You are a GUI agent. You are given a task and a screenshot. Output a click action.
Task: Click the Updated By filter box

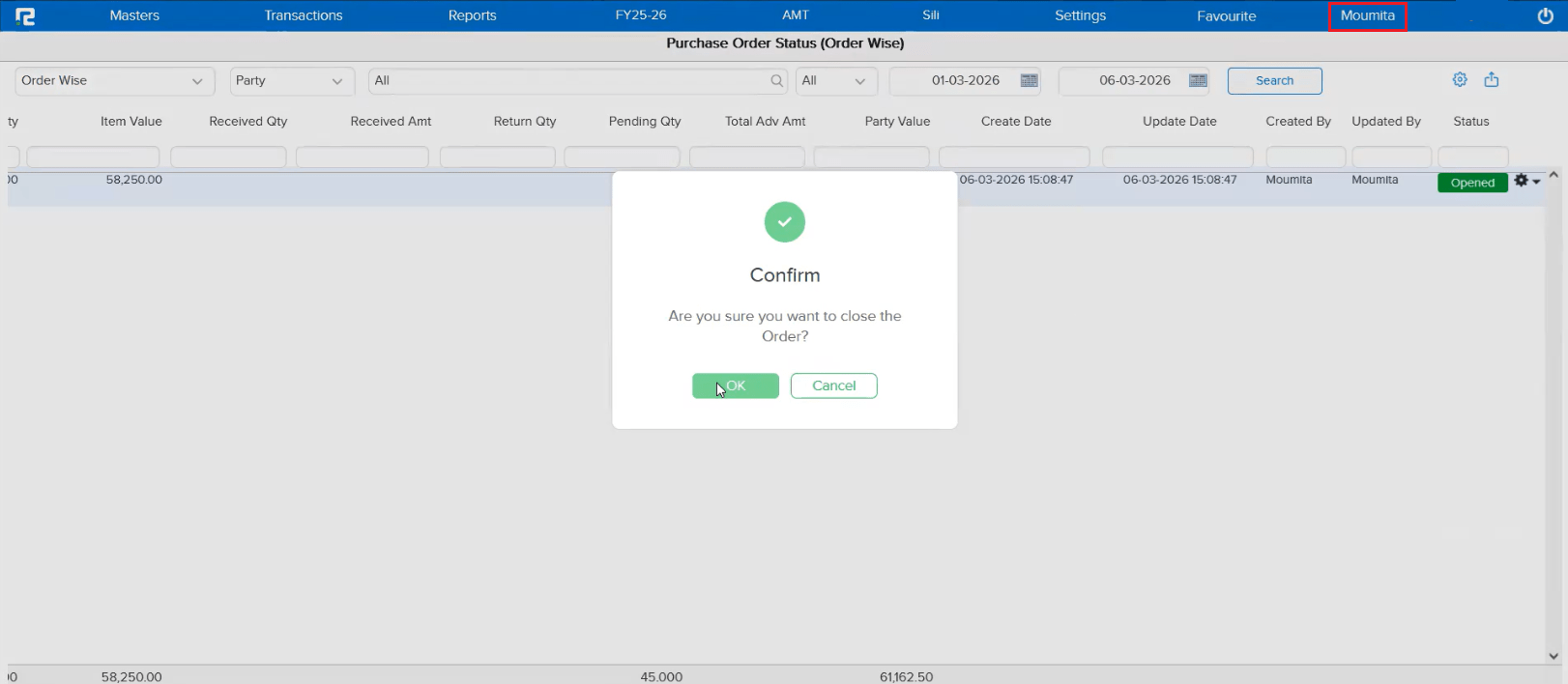[x=1392, y=157]
